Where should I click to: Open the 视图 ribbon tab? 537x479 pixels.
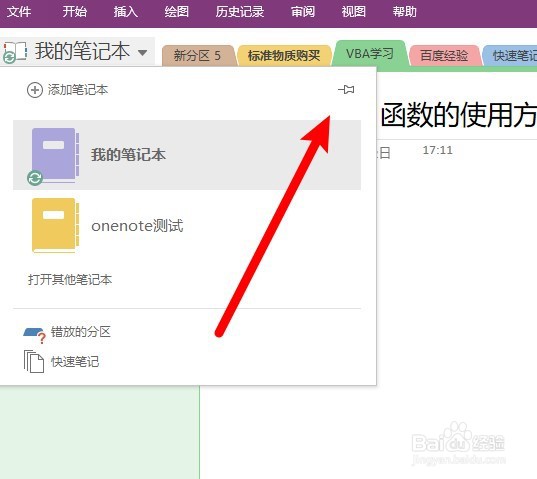pos(353,12)
